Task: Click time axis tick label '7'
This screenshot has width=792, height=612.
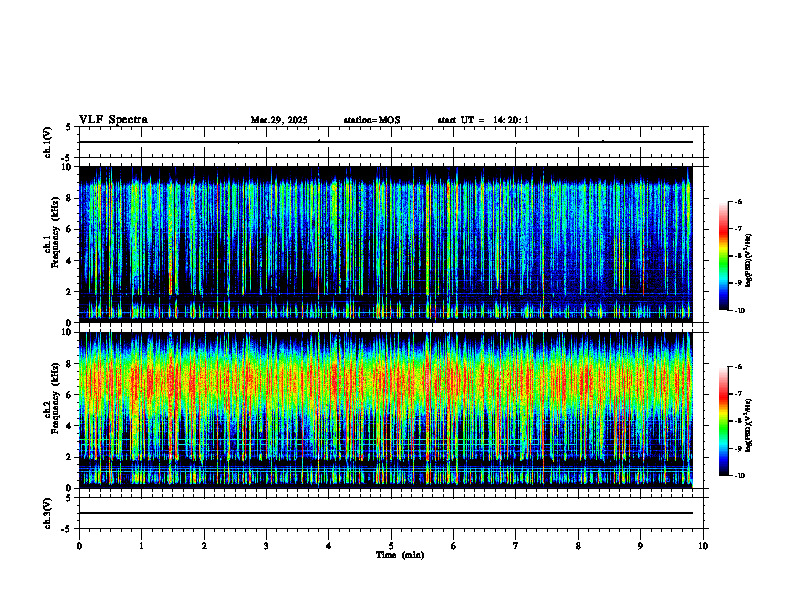Action: click(516, 546)
